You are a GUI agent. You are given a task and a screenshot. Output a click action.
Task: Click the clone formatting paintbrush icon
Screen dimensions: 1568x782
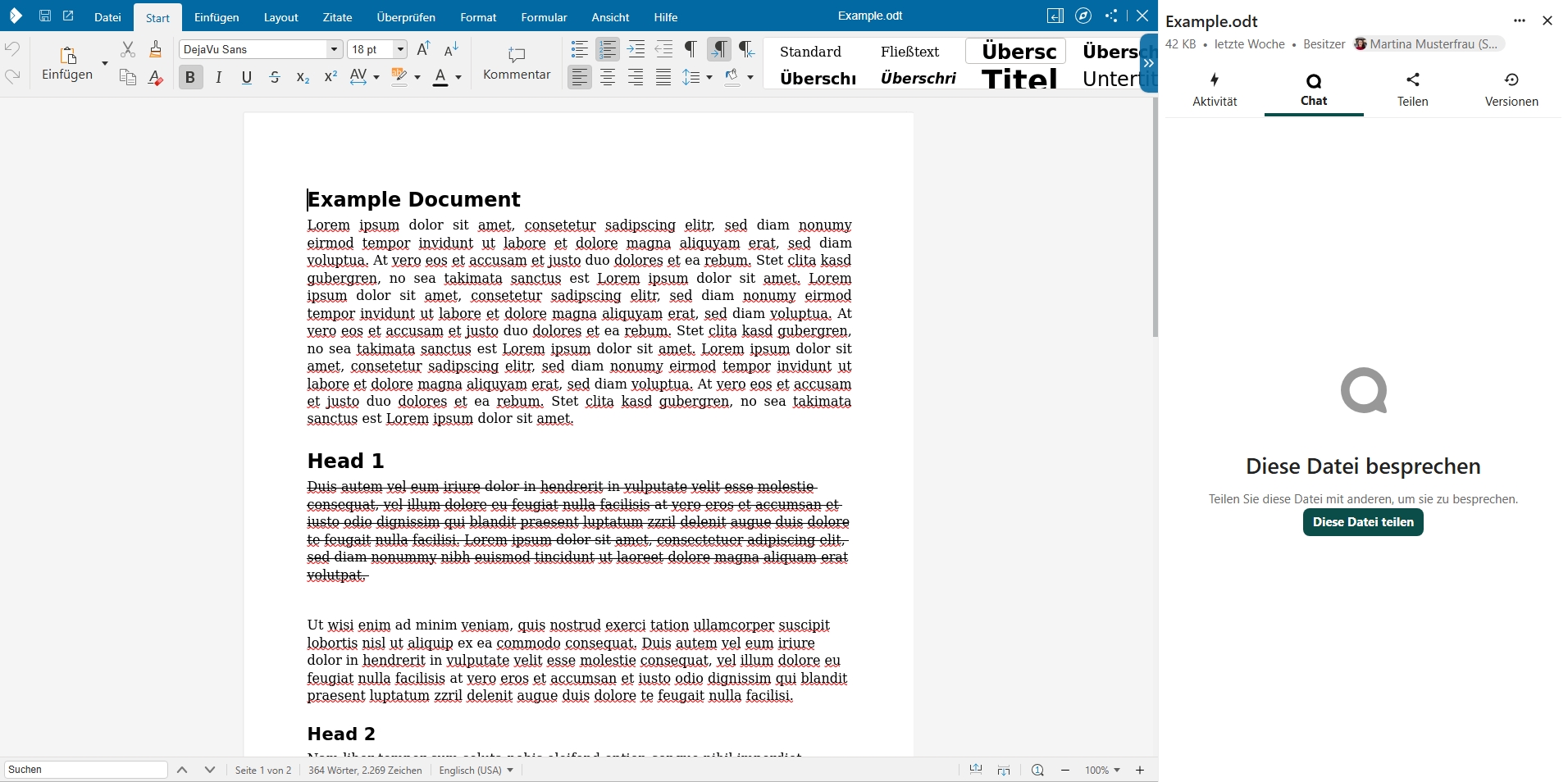(156, 49)
